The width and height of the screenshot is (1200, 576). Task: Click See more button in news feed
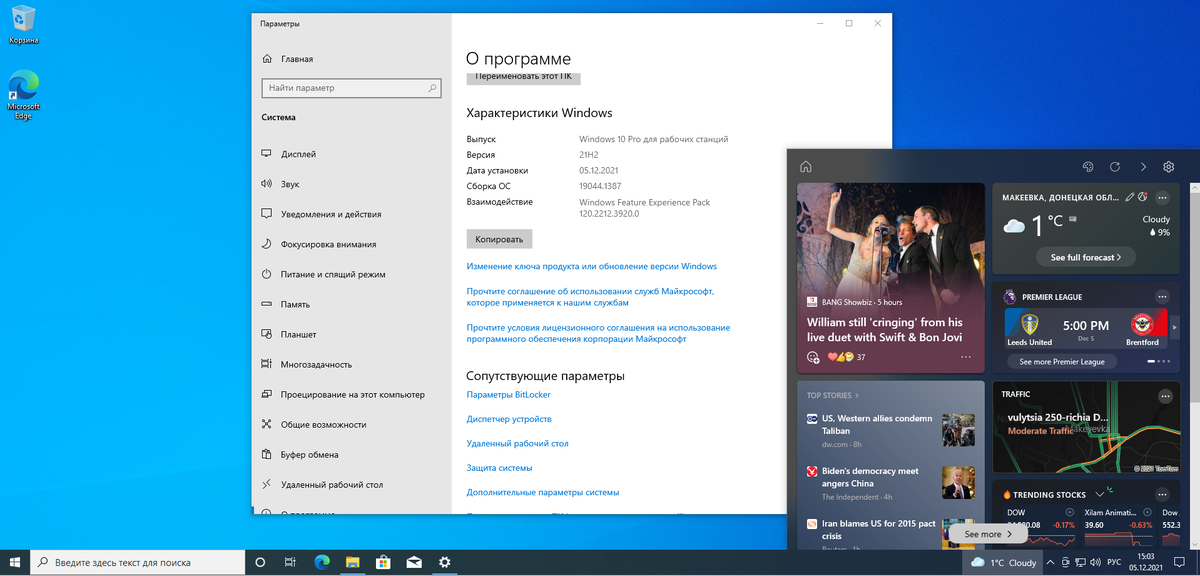coord(989,534)
